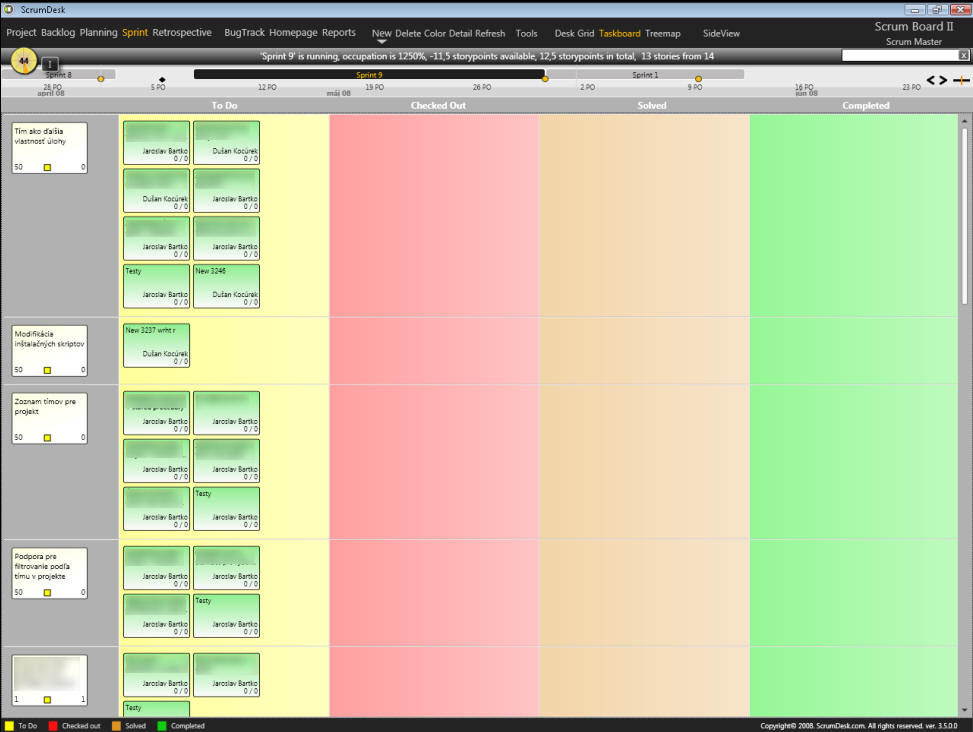Image resolution: width=973 pixels, height=732 pixels.
Task: Click yellow status square on 'Zoznam tímov' story
Action: [x=47, y=438]
